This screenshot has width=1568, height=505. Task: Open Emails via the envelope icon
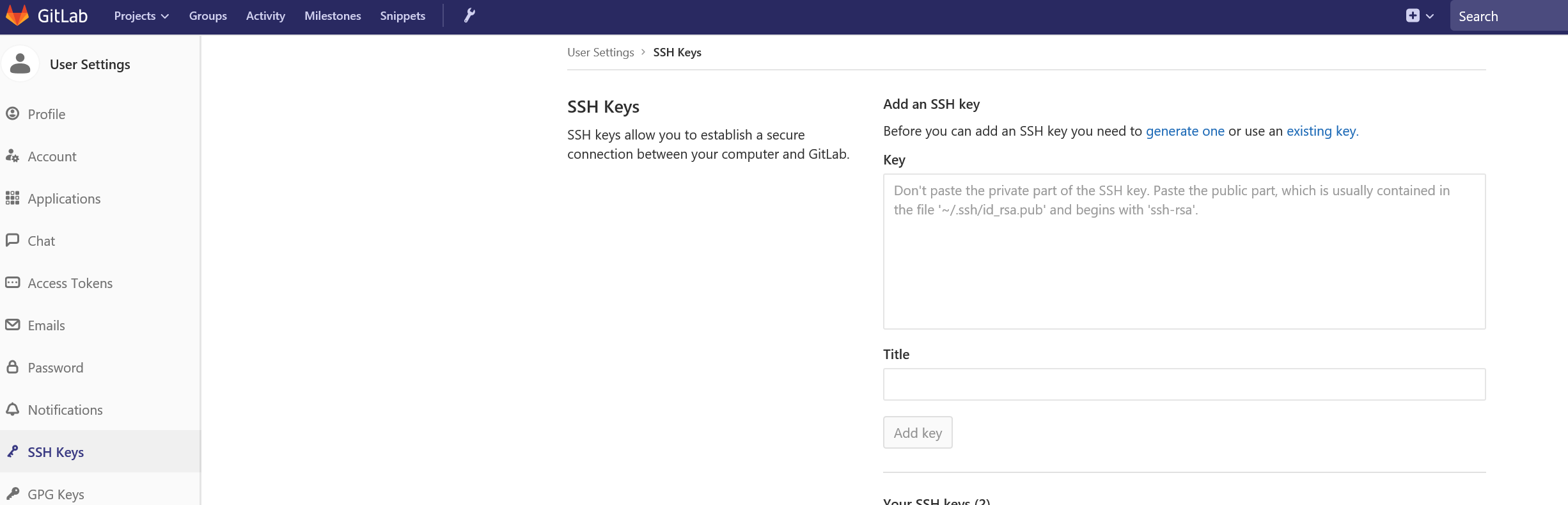(13, 325)
